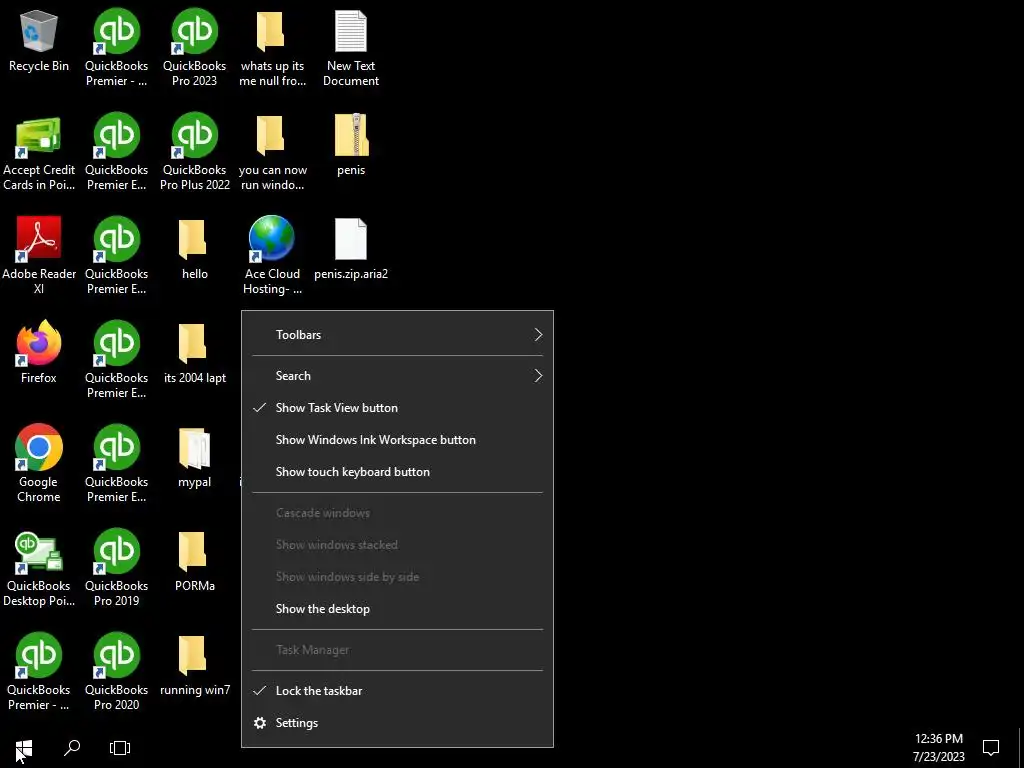Click the Toolbars menu label
This screenshot has height=768, width=1024.
click(298, 334)
